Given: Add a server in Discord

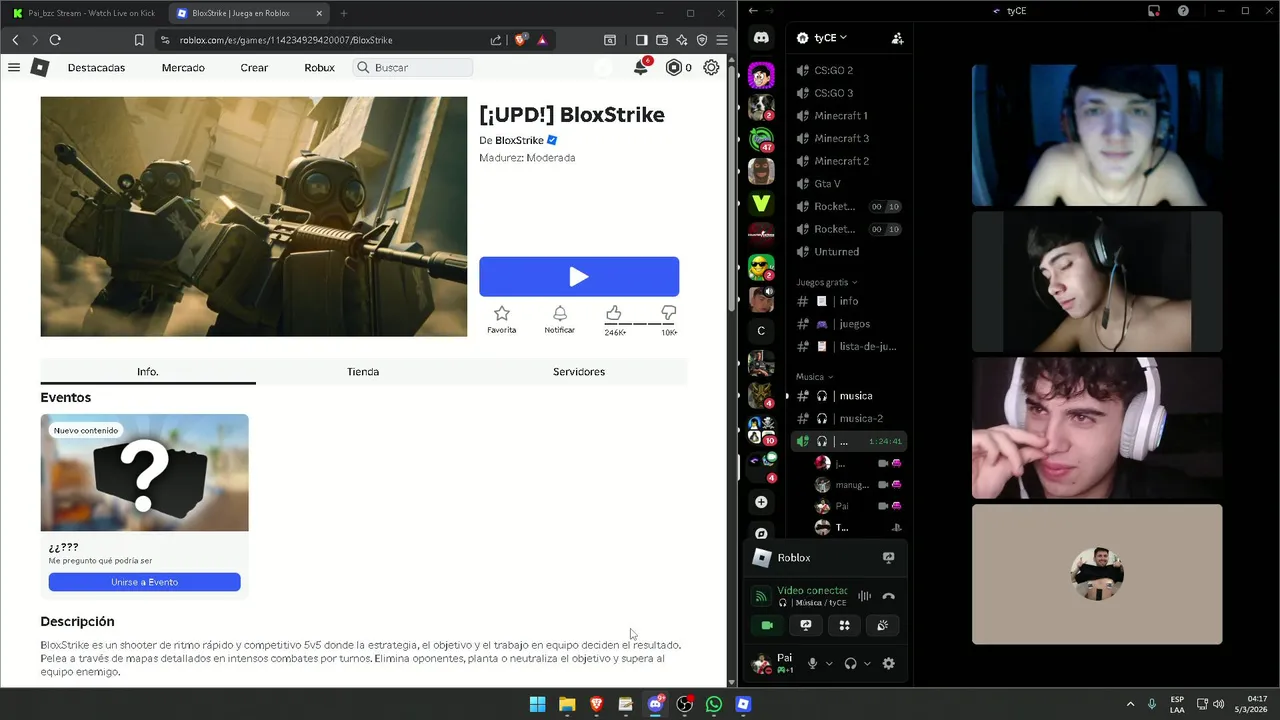Looking at the screenshot, I should (x=761, y=502).
